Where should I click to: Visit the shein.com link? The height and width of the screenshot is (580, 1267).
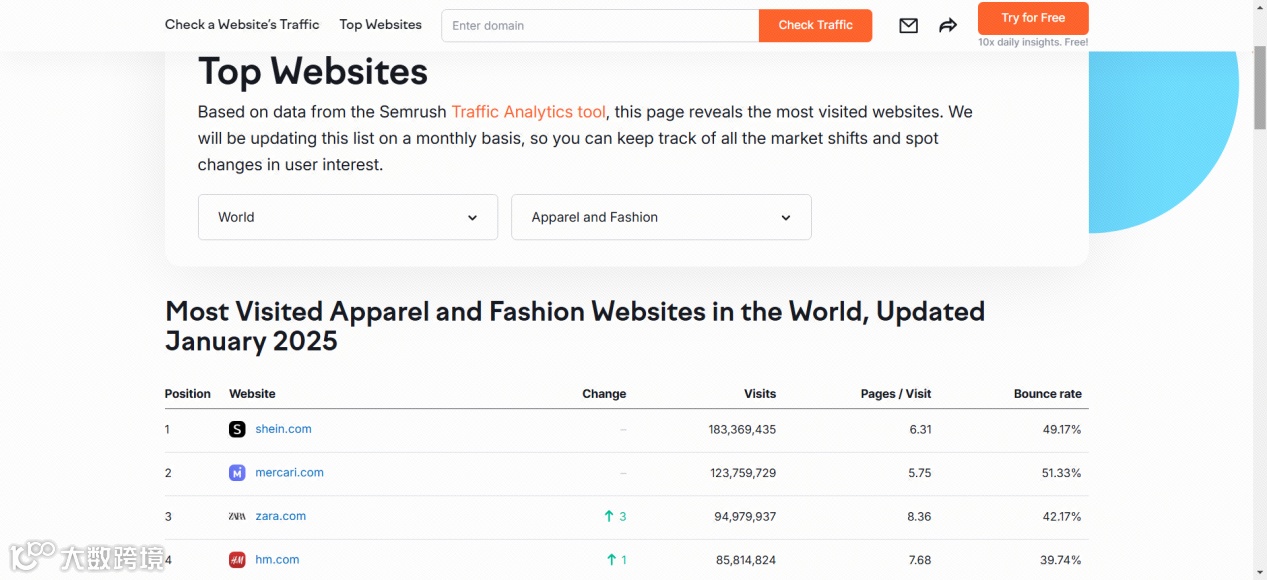pos(283,429)
